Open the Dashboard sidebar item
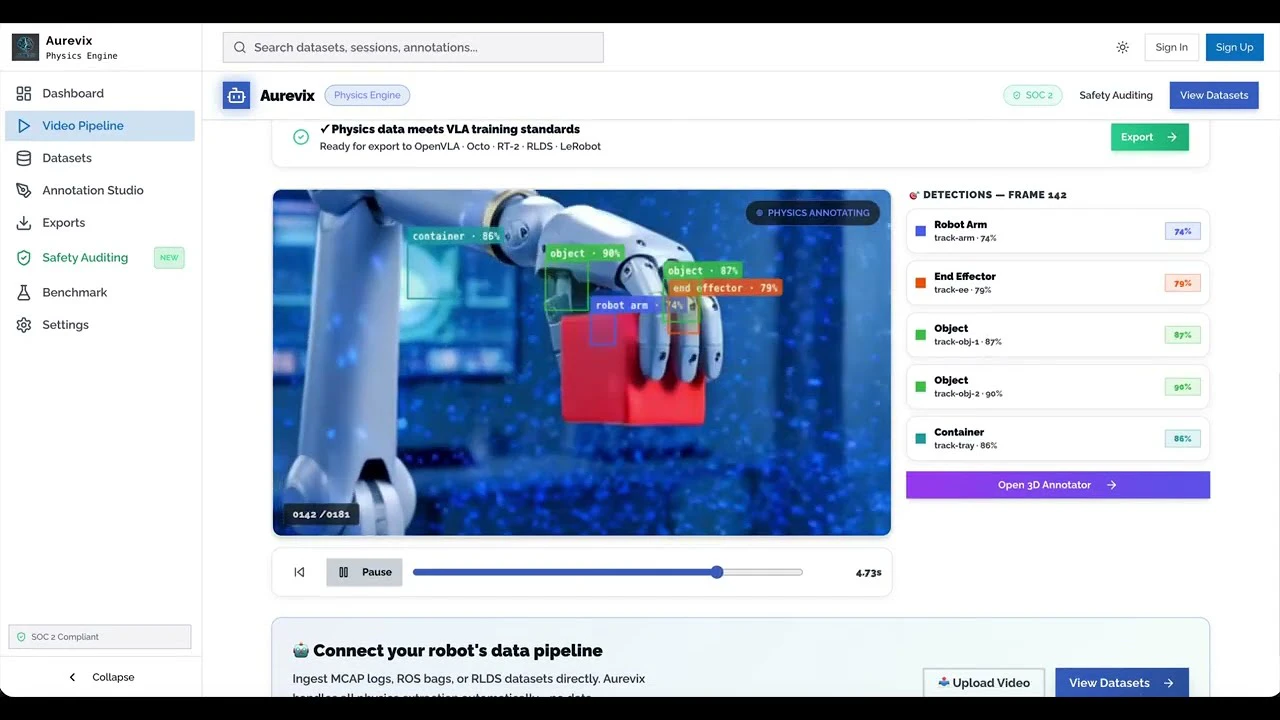 coord(100,93)
